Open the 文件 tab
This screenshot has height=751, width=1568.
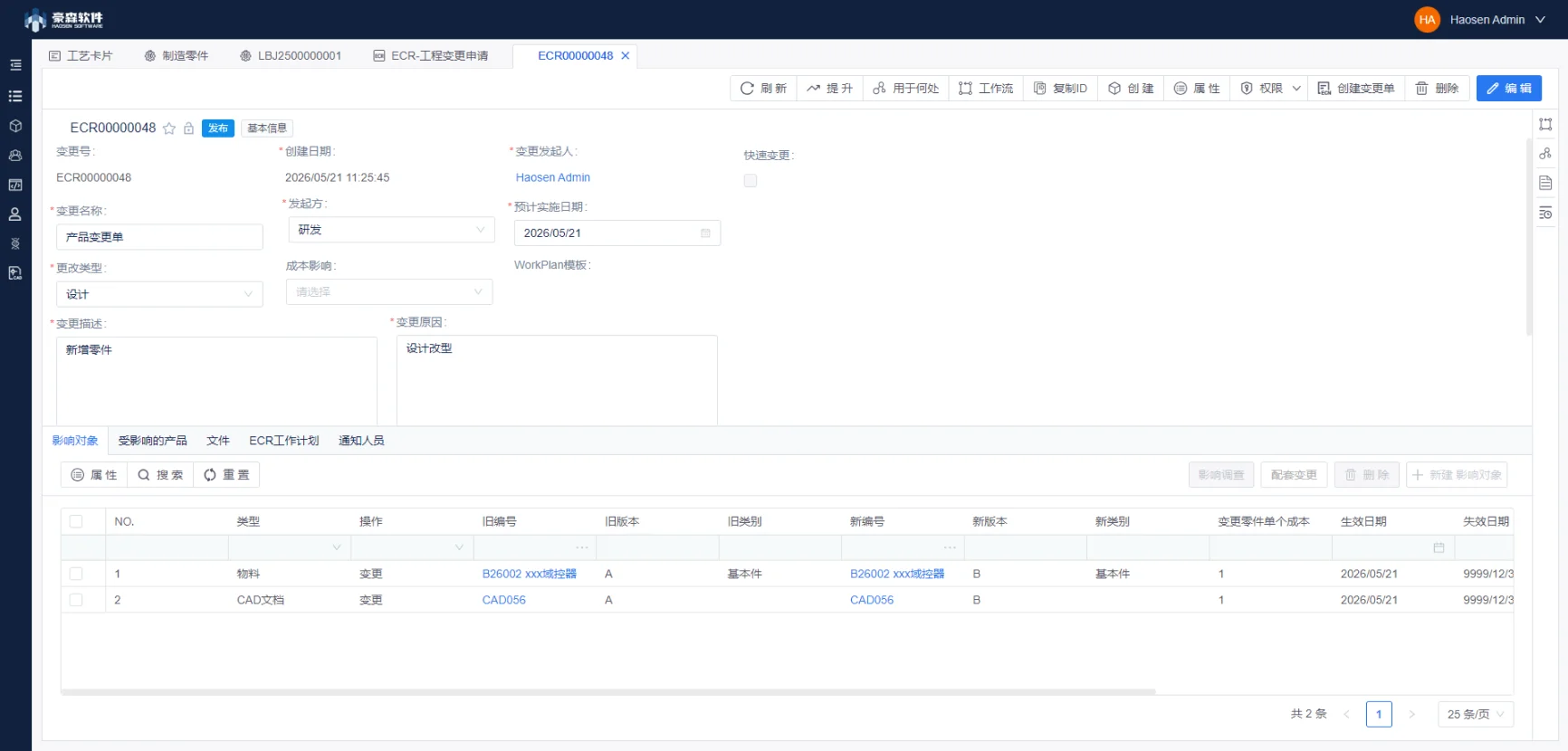218,441
